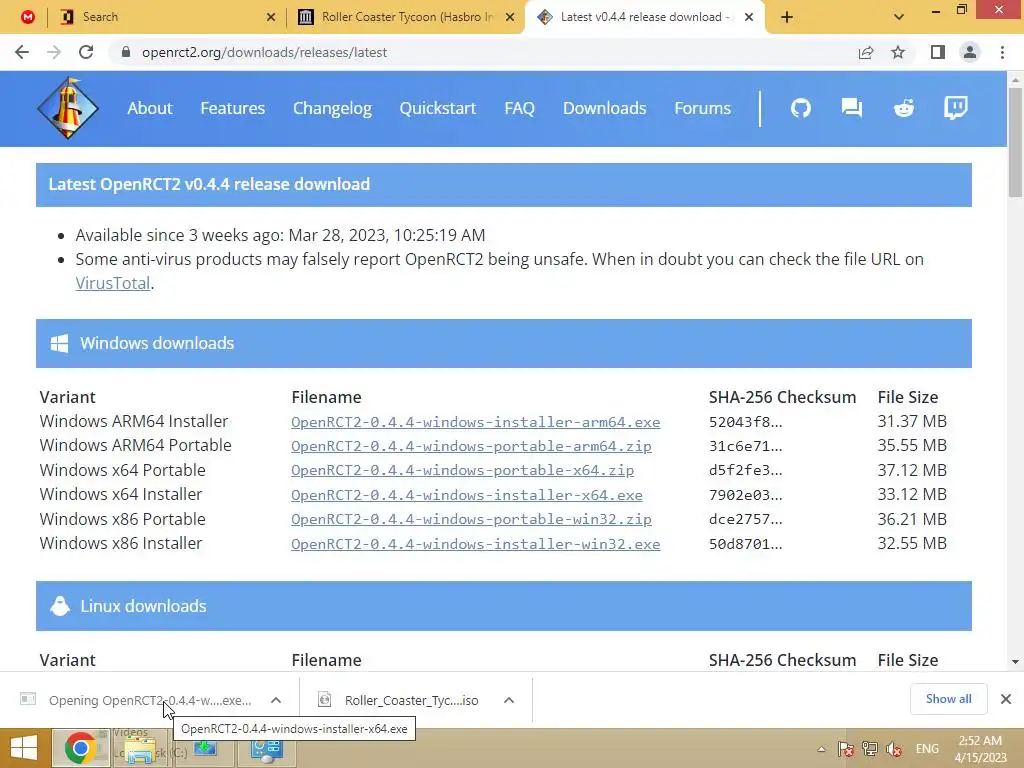The width and height of the screenshot is (1024, 768).
Task: Click the Linux downloads section header
Action: pyautogui.click(x=504, y=606)
